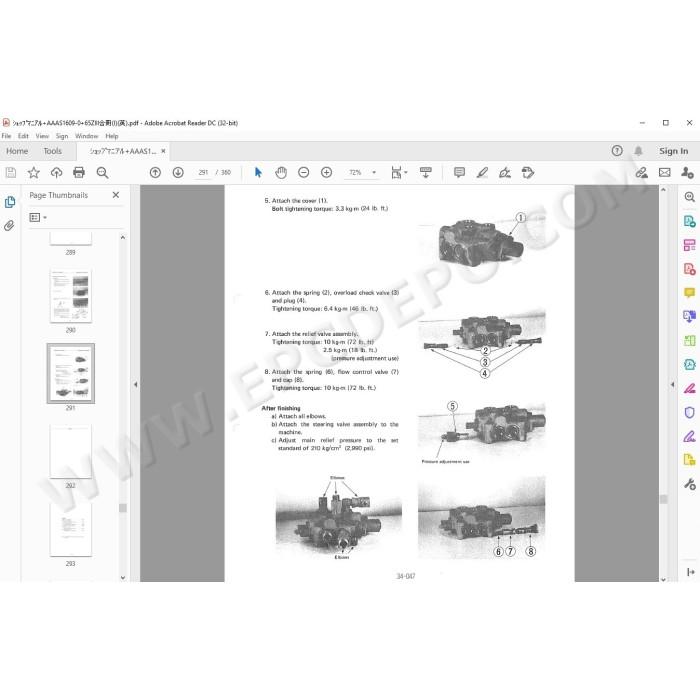Open the Help menu
700x700 pixels.
pos(112,136)
